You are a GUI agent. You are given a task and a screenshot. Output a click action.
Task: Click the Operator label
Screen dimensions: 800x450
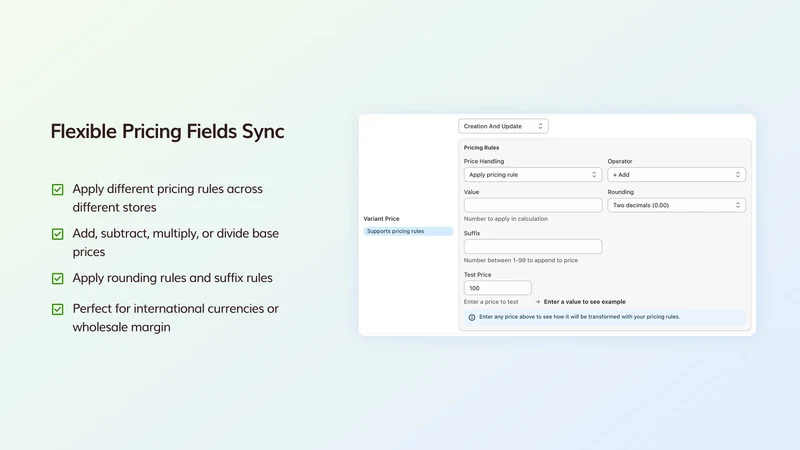pyautogui.click(x=620, y=161)
